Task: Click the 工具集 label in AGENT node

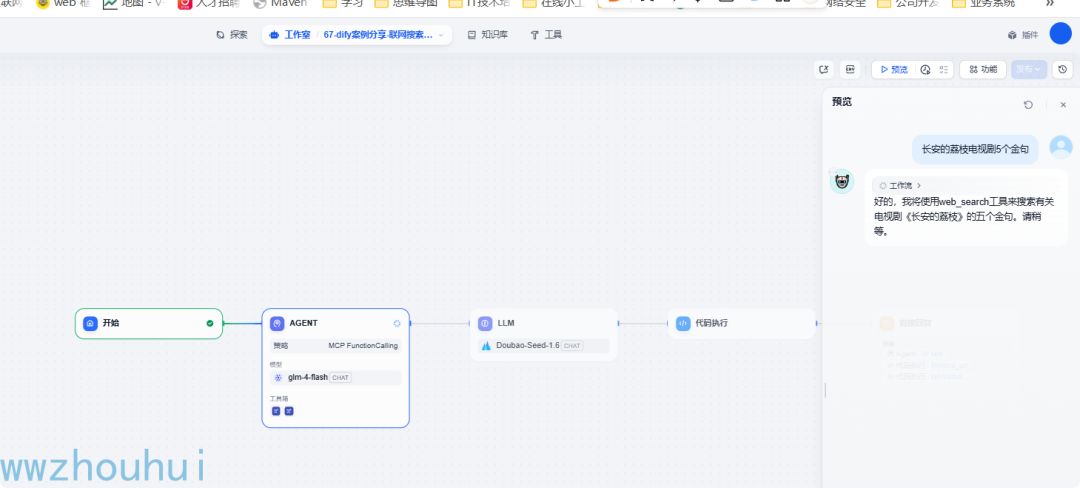Action: 279,399
